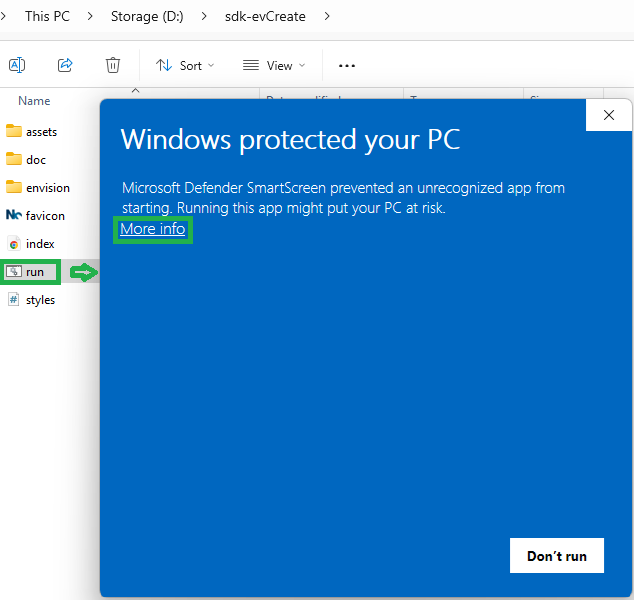Click the Rename icon in toolbar

click(x=17, y=65)
